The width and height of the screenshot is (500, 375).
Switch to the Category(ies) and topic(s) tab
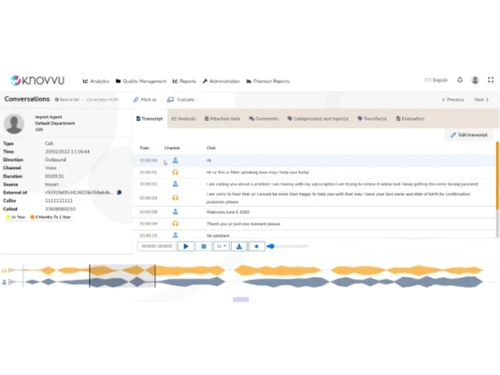pyautogui.click(x=318, y=119)
